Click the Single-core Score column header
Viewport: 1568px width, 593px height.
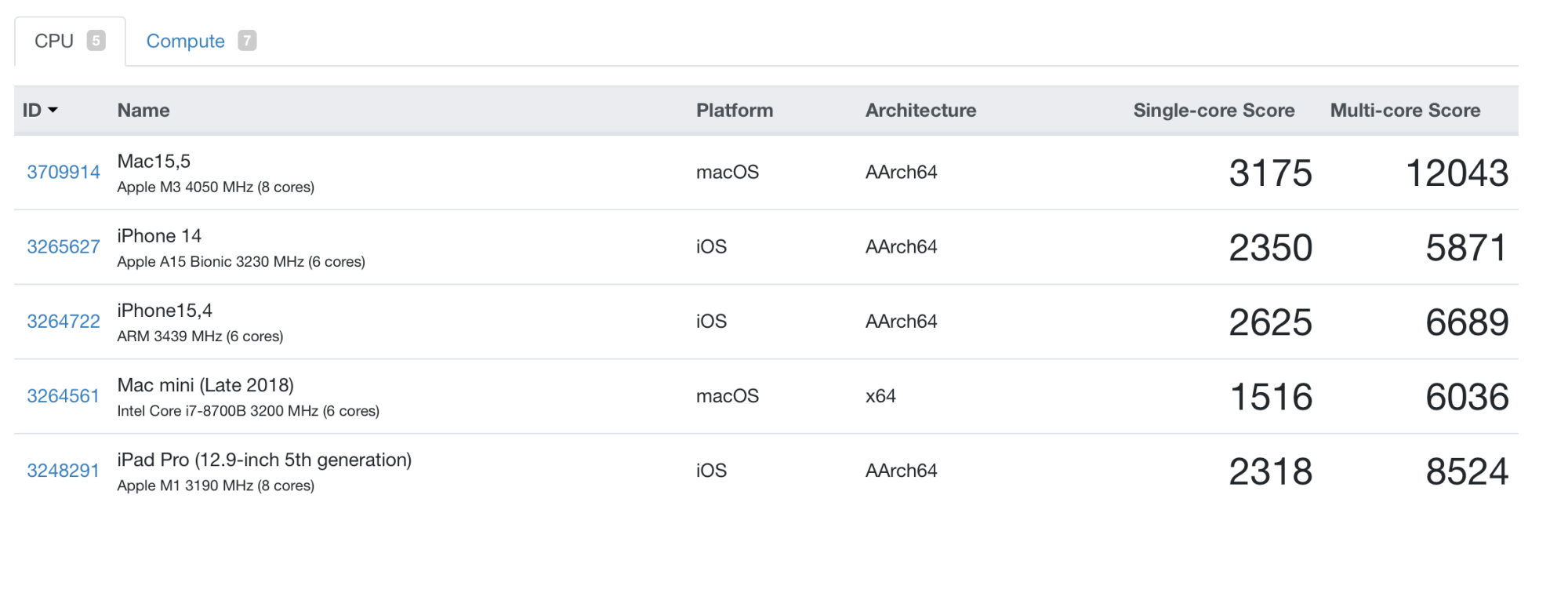[x=1213, y=111]
